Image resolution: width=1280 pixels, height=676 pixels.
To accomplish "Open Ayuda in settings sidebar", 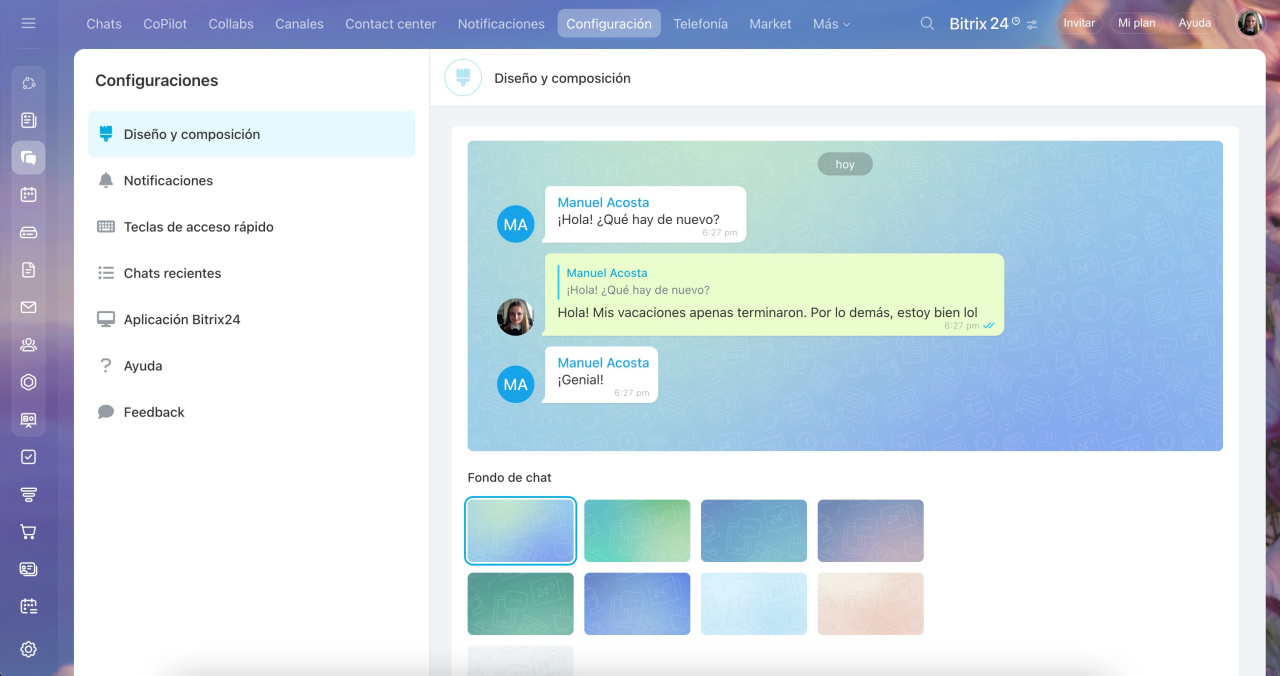I will (251, 366).
